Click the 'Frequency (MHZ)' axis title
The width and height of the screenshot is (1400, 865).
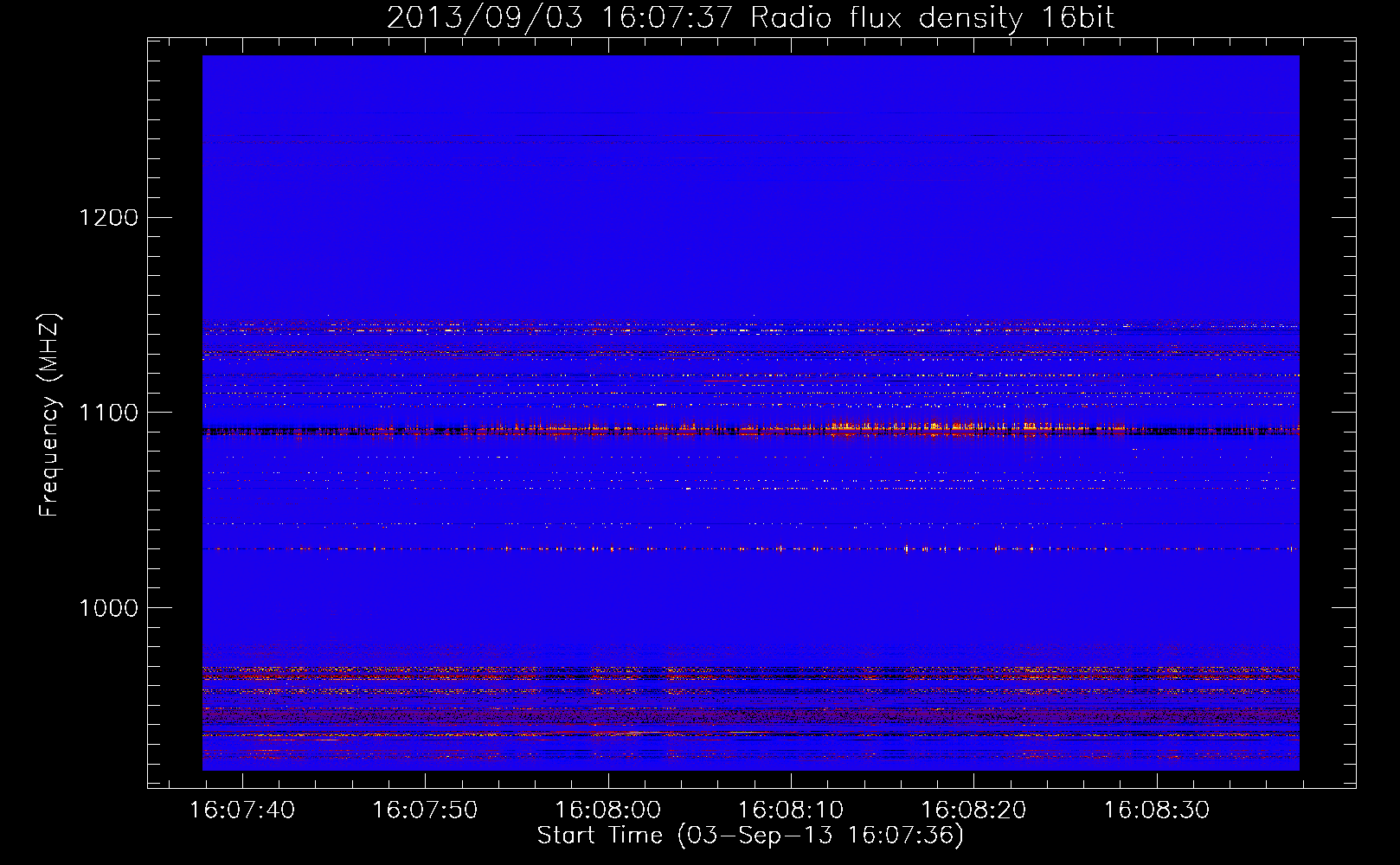coord(50,415)
